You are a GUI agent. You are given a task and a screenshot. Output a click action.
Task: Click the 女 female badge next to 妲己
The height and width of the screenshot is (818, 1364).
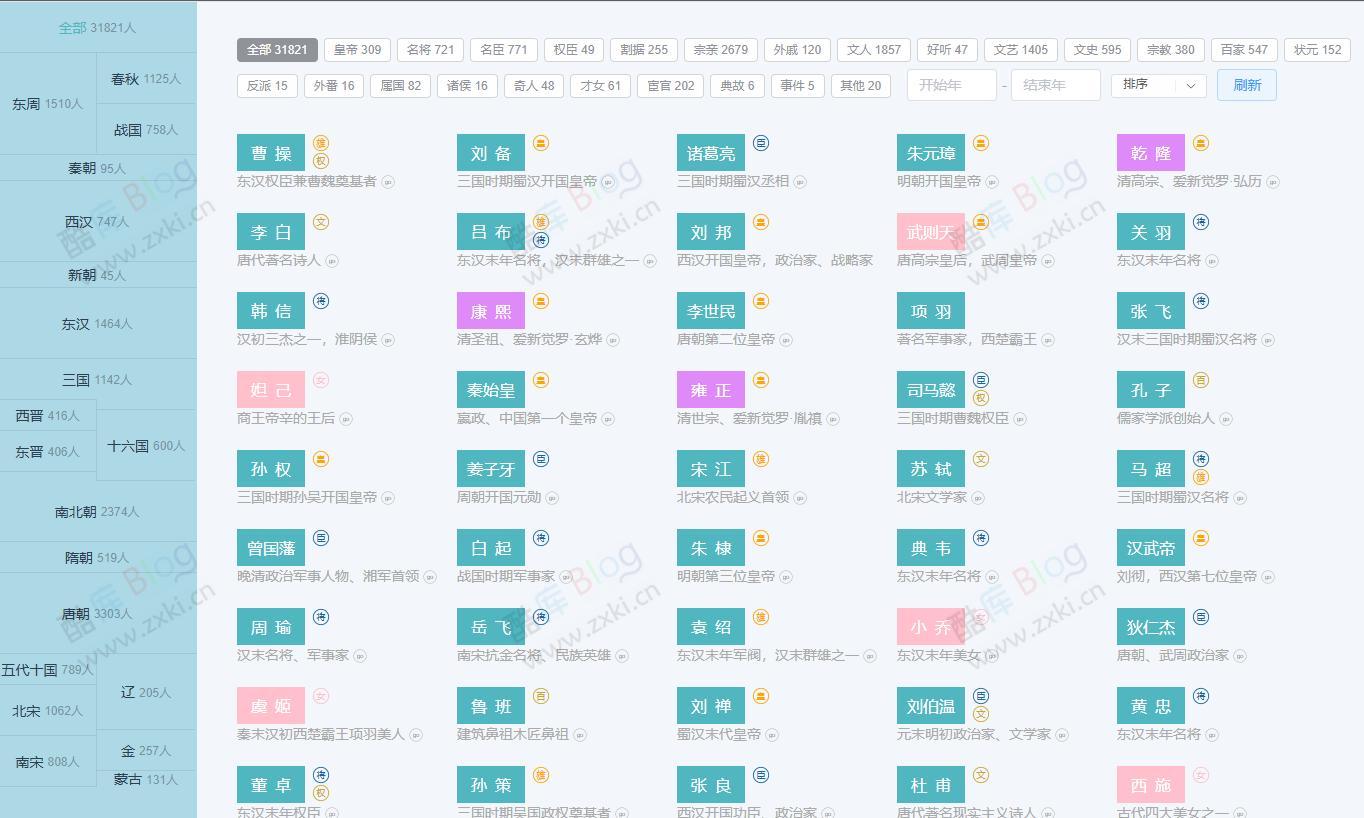320,381
